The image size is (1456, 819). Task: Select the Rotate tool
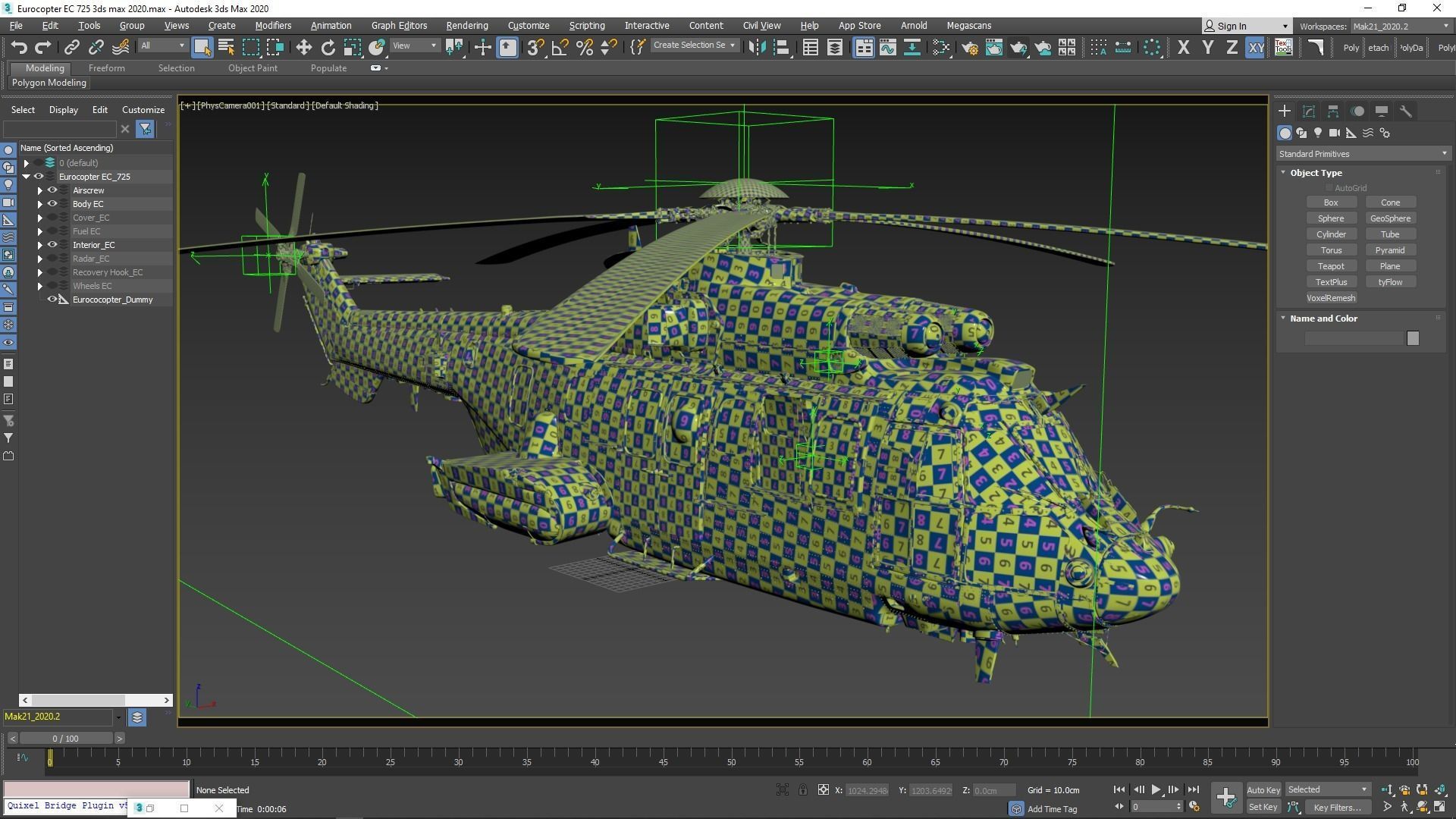pos(328,47)
